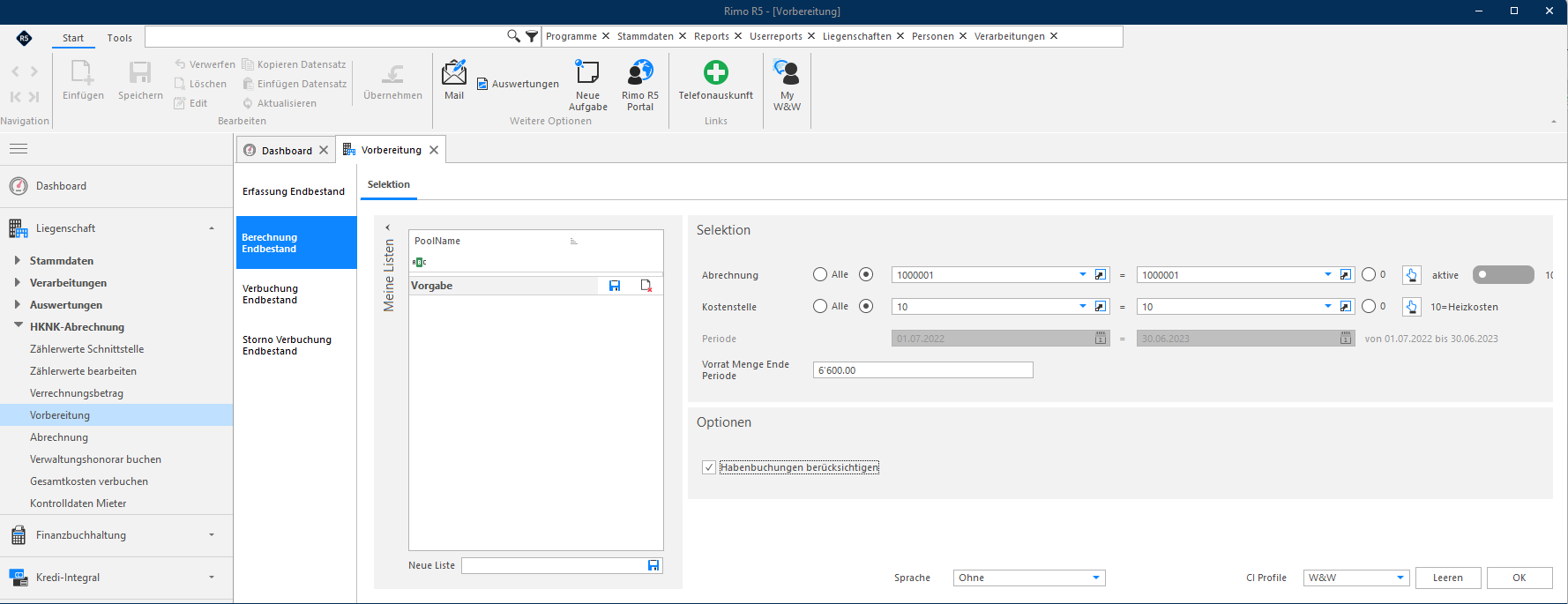The height and width of the screenshot is (604, 1568).
Task: Delete the Vorgabe list entry
Action: (x=646, y=286)
